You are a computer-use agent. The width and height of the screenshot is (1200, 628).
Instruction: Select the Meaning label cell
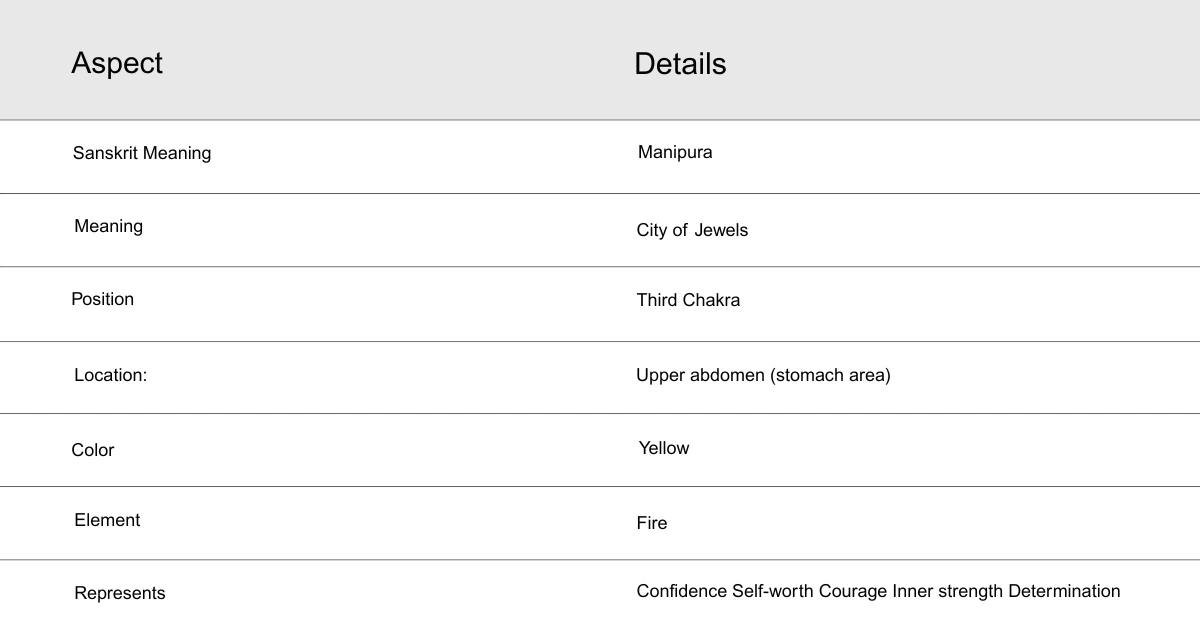pyautogui.click(x=108, y=226)
